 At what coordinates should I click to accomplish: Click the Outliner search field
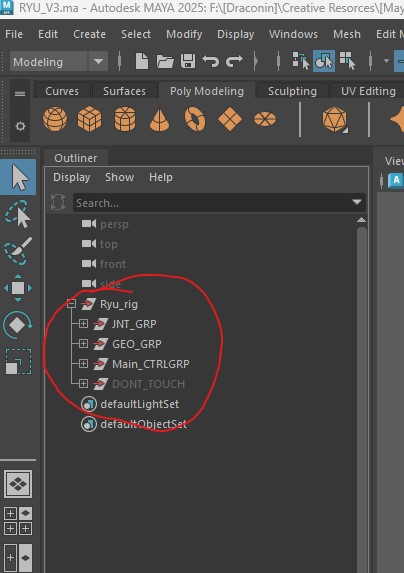pyautogui.click(x=212, y=202)
